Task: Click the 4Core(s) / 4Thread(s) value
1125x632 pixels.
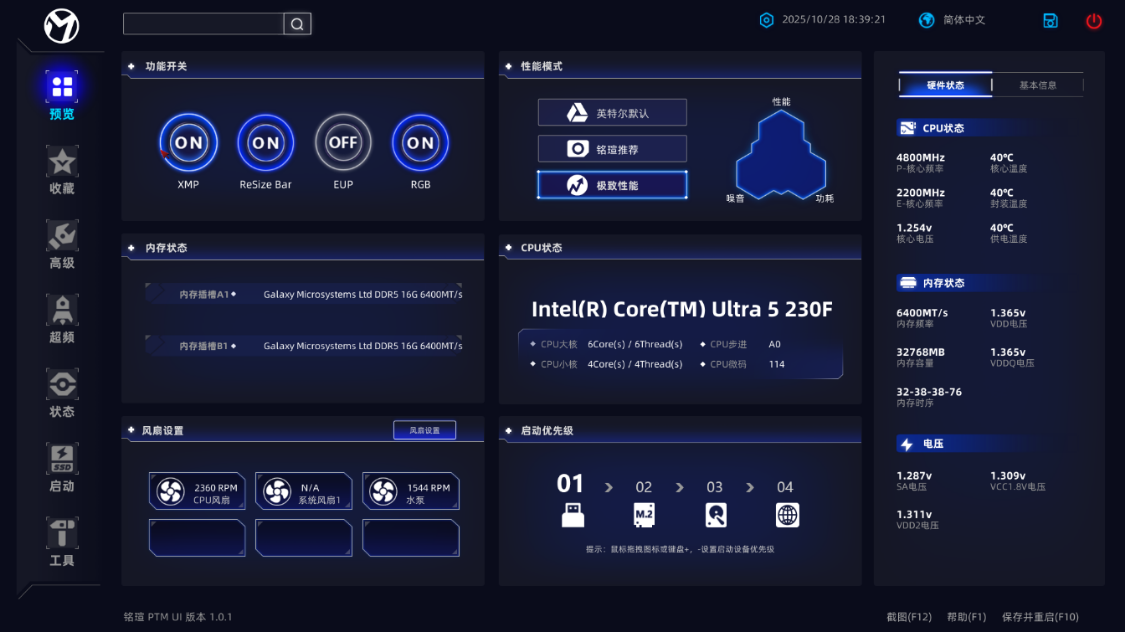Action: click(x=635, y=364)
